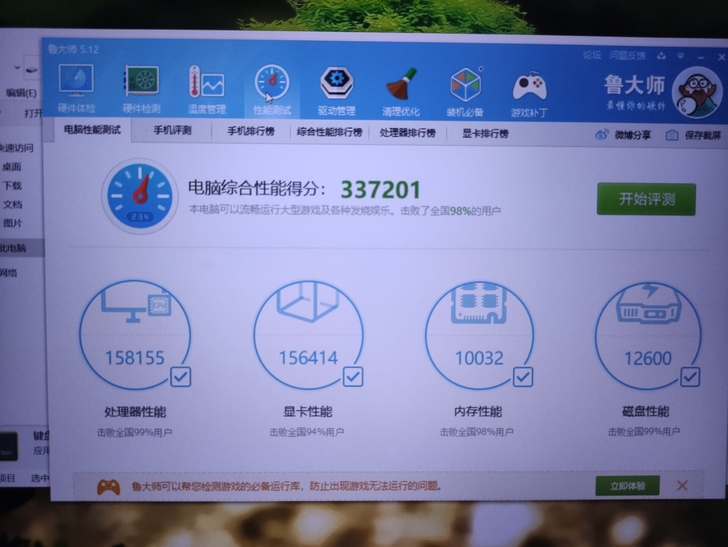The width and height of the screenshot is (728, 547).
Task: Click 击败全国94%用户 text
Action: point(307,432)
